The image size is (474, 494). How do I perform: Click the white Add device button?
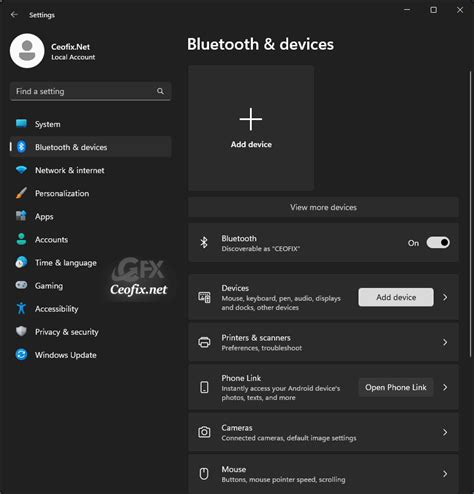[x=396, y=297]
